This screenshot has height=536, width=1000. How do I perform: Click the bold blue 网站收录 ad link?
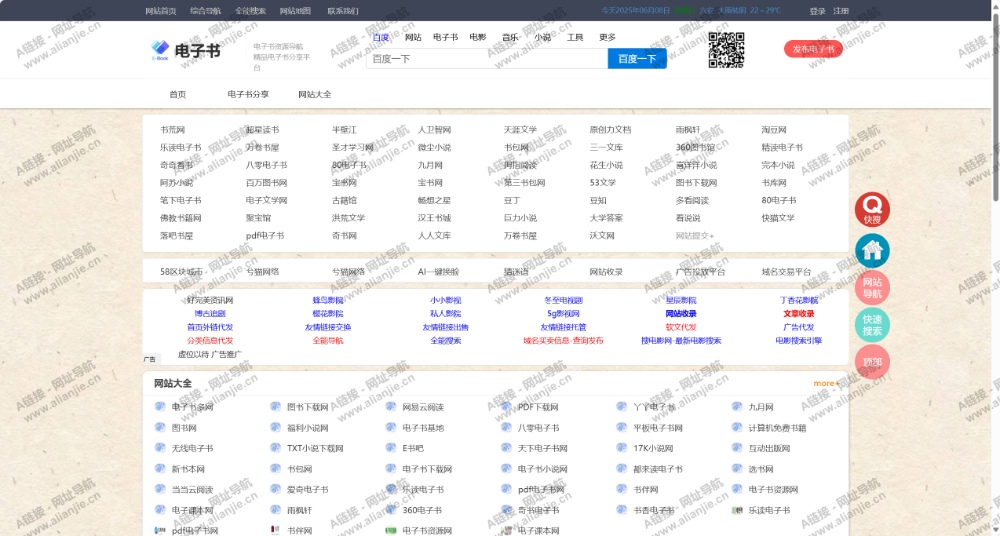tap(681, 313)
